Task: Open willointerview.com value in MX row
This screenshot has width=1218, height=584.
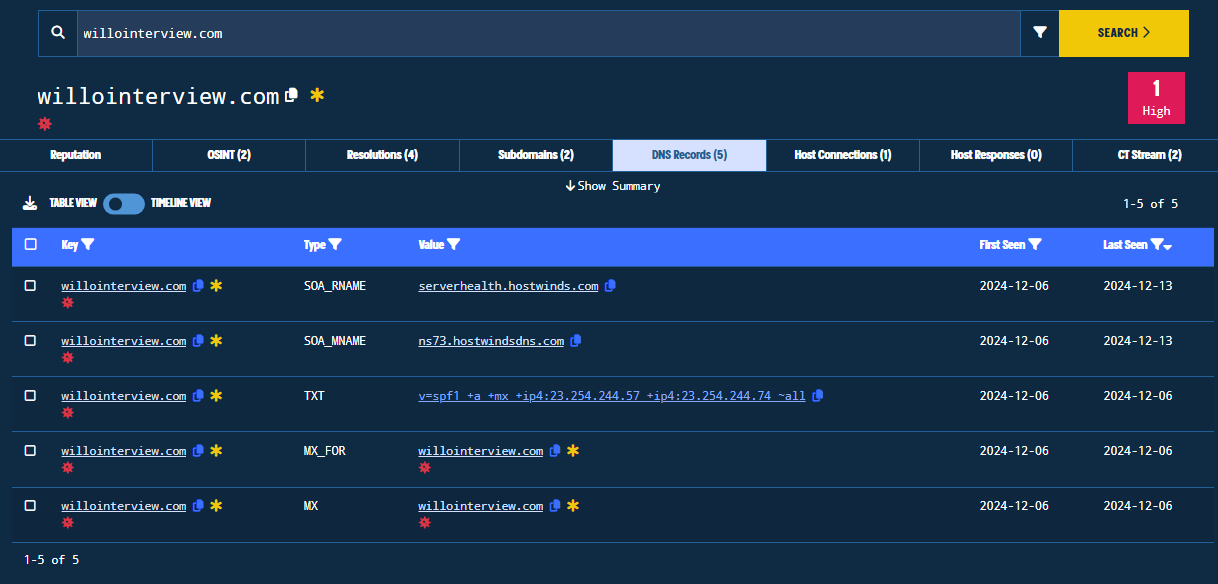Action: point(481,506)
